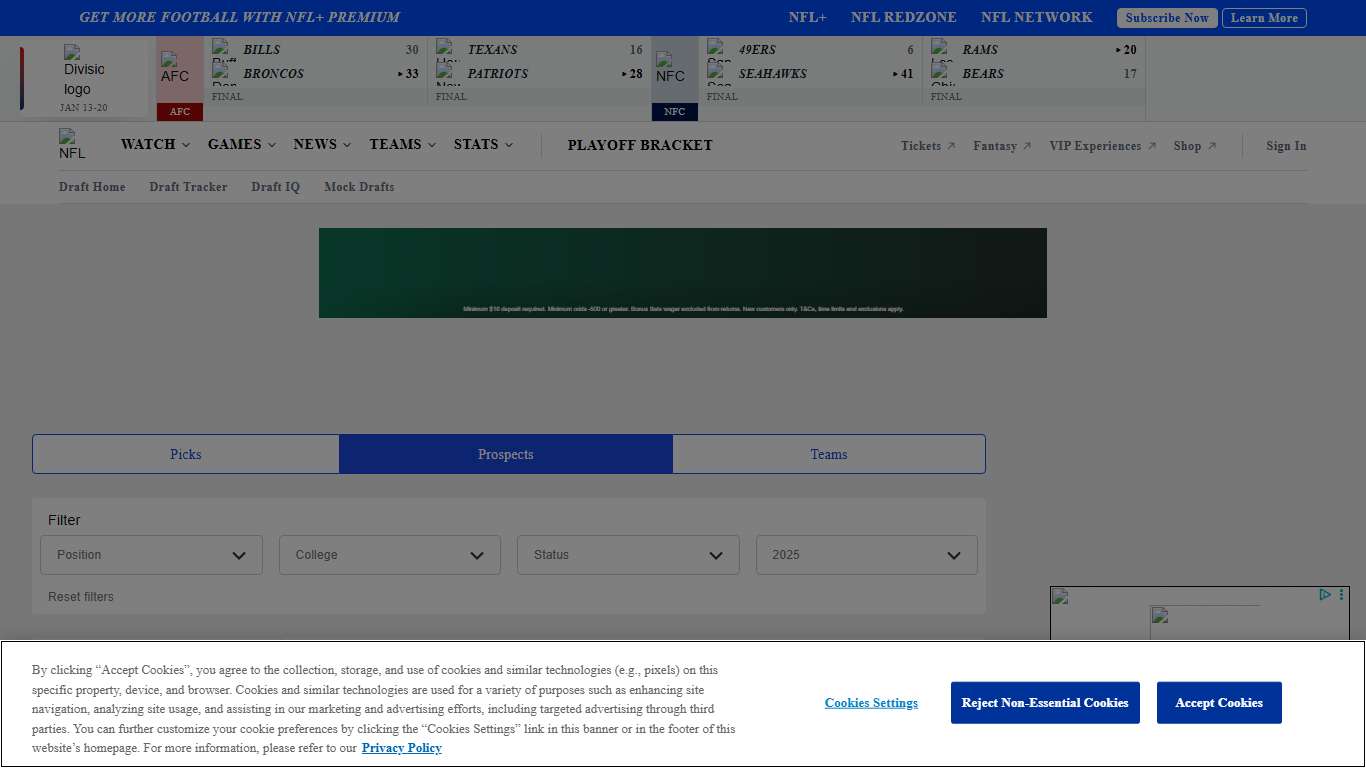Screen dimensions: 1366x768
Task: Open the Position filter dropdown
Action: pyautogui.click(x=150, y=555)
